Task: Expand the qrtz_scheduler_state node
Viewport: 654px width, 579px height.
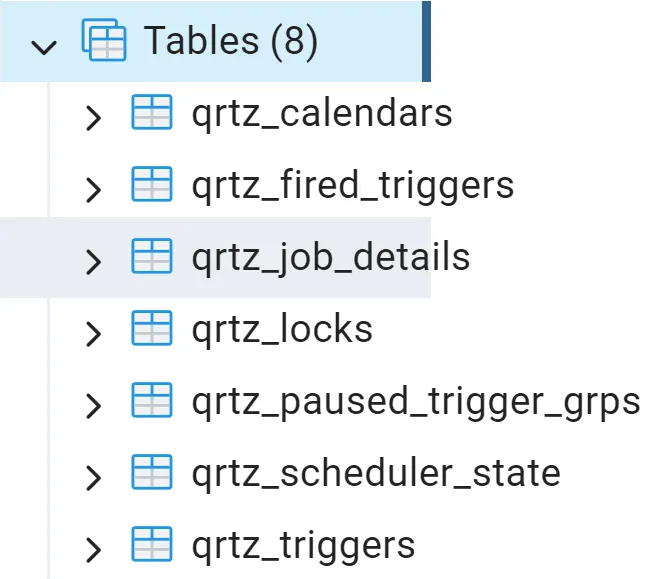Action: click(x=93, y=478)
